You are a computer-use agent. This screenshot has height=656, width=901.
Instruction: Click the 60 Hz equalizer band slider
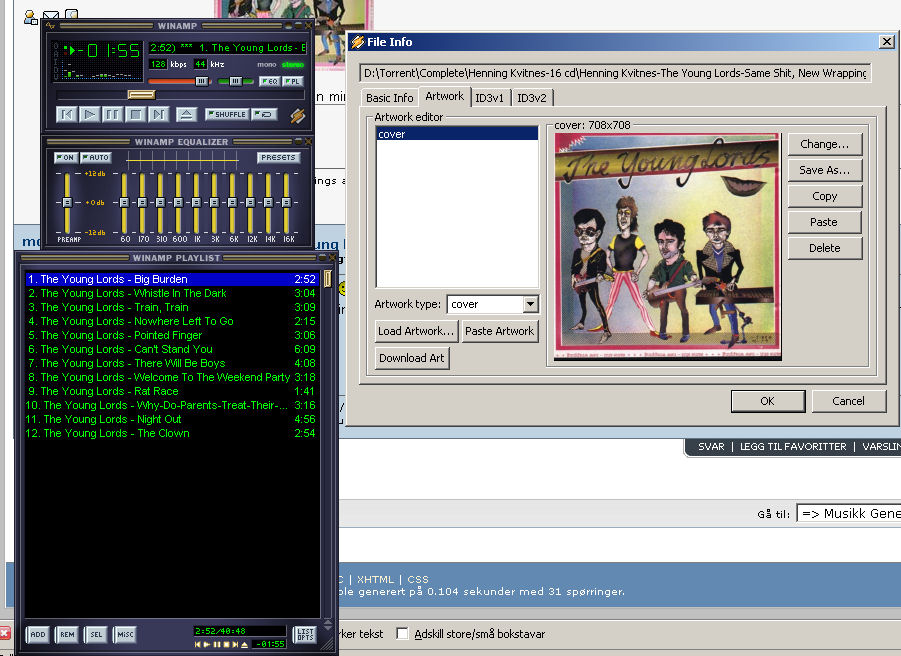tap(124, 202)
